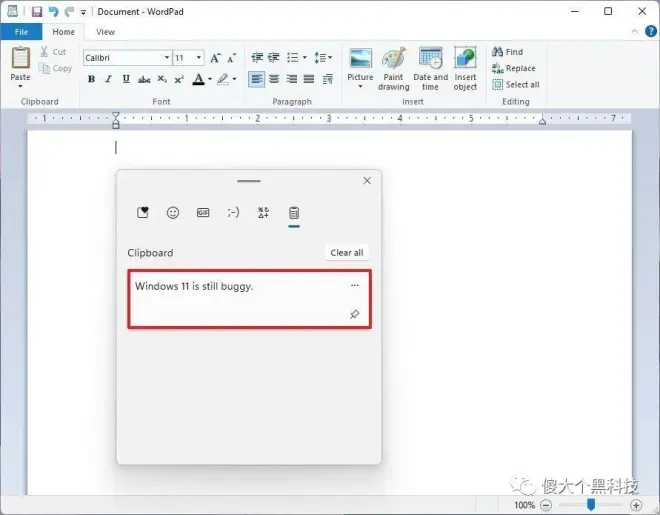Open the list style dropdown arrow
Image resolution: width=660 pixels, height=515 pixels.
(x=305, y=57)
